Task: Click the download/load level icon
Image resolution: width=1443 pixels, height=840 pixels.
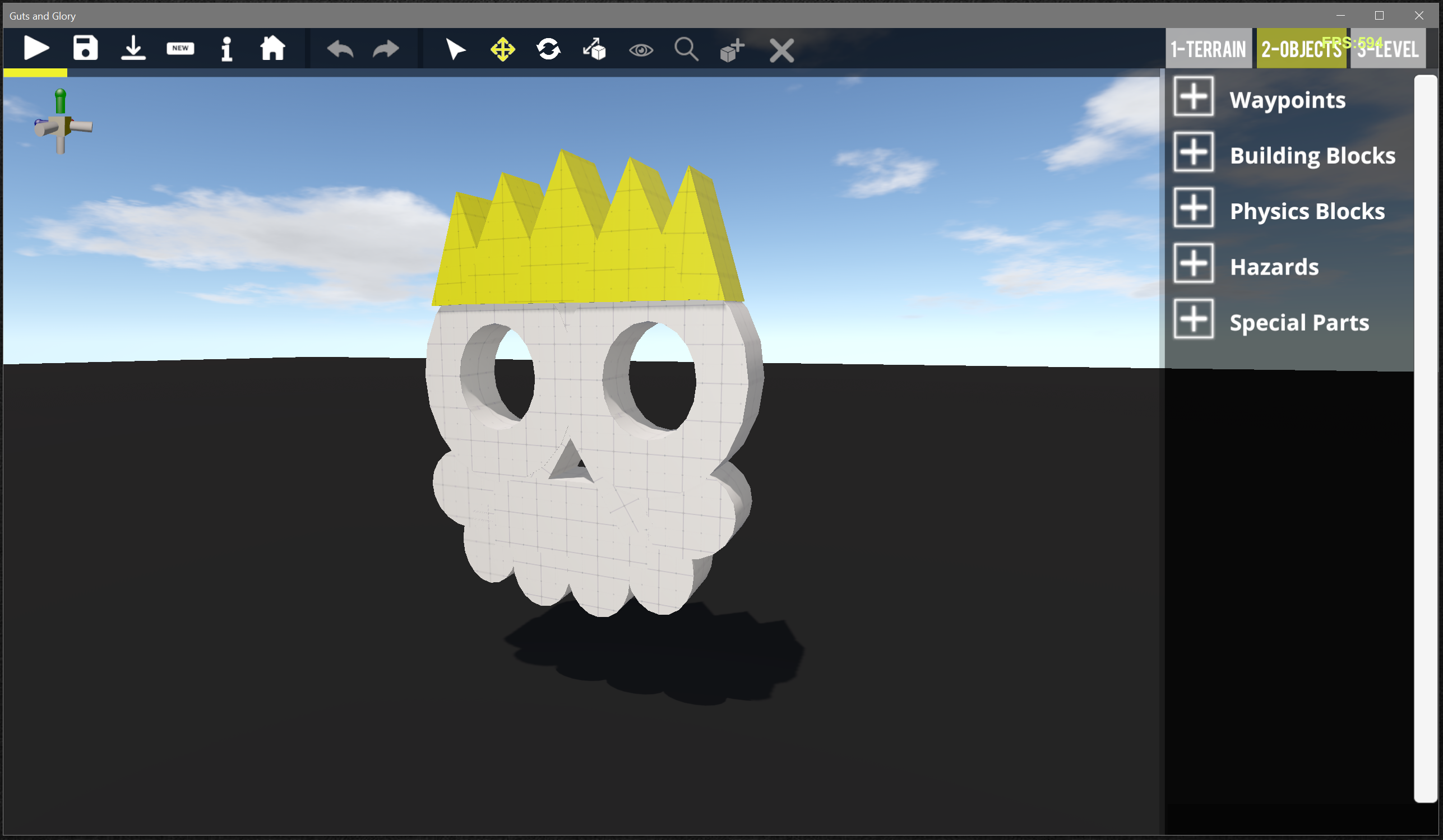Action: coord(133,48)
